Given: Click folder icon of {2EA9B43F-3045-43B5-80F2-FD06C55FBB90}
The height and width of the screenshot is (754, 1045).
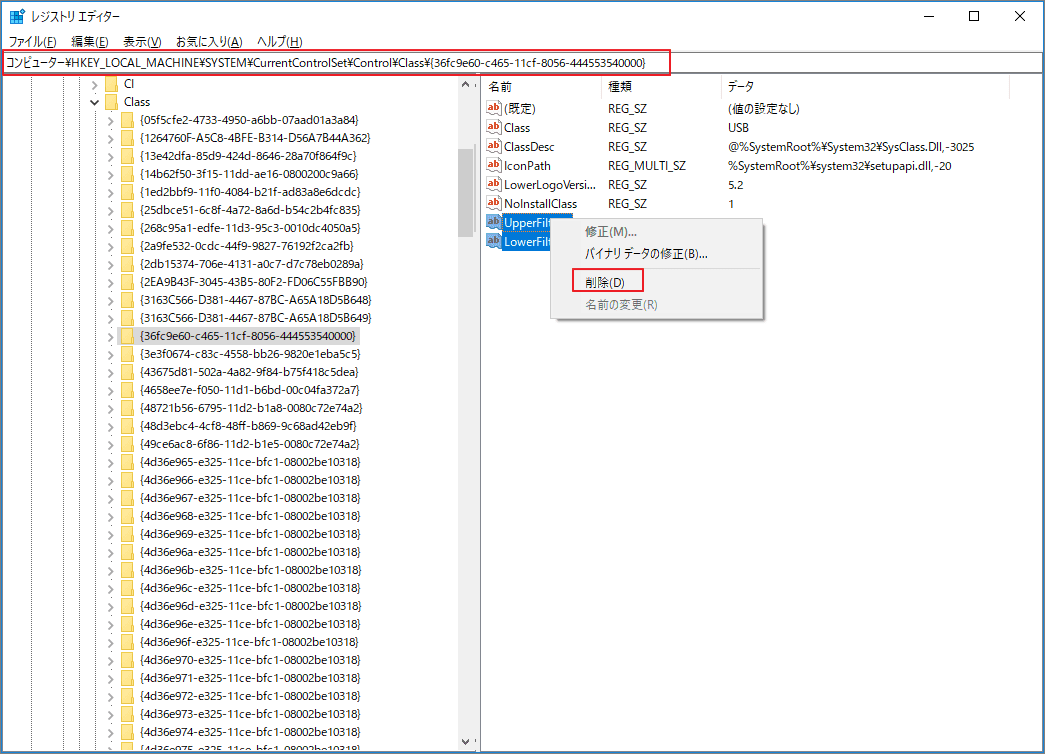Looking at the screenshot, I should 127,282.
